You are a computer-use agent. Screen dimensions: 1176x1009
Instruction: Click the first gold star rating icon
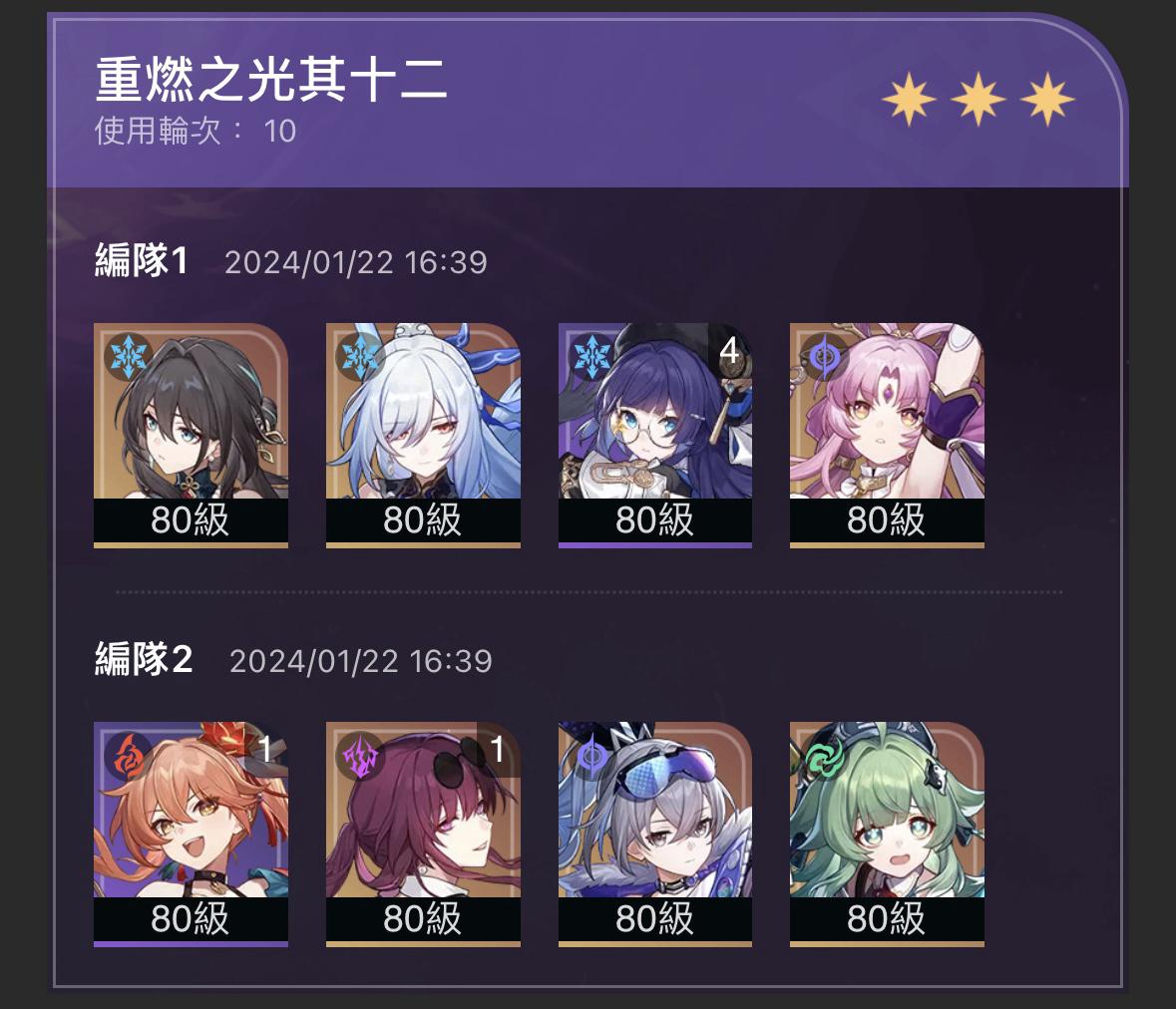(x=909, y=99)
